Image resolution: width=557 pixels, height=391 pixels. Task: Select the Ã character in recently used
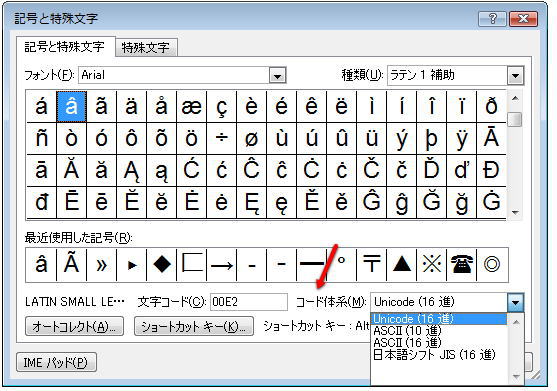click(71, 265)
